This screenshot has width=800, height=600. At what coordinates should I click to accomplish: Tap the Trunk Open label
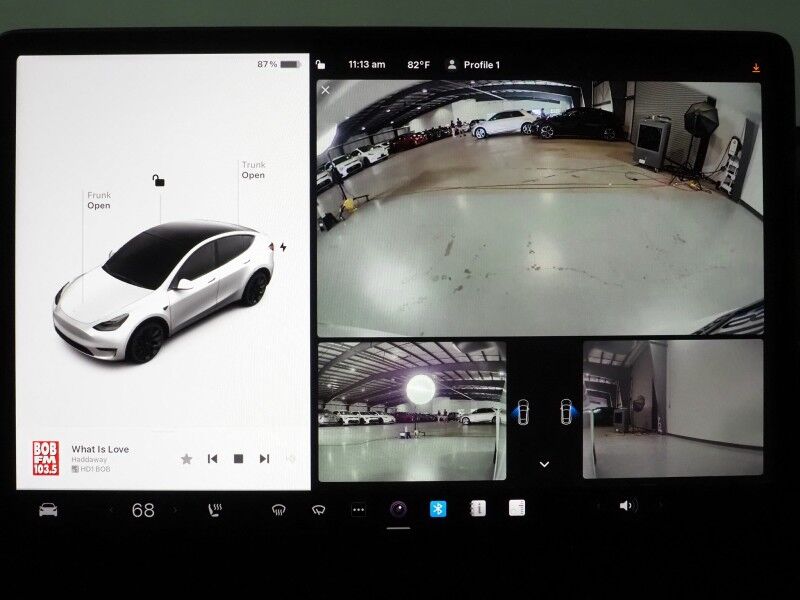click(x=253, y=170)
